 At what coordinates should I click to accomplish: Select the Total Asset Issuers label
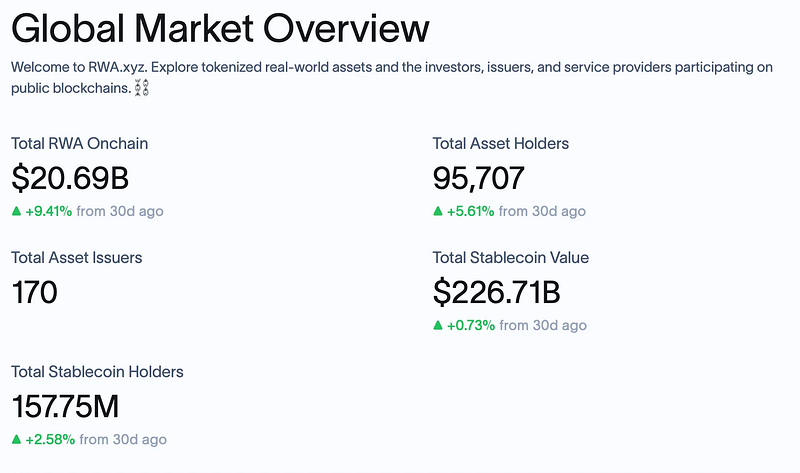click(x=77, y=258)
